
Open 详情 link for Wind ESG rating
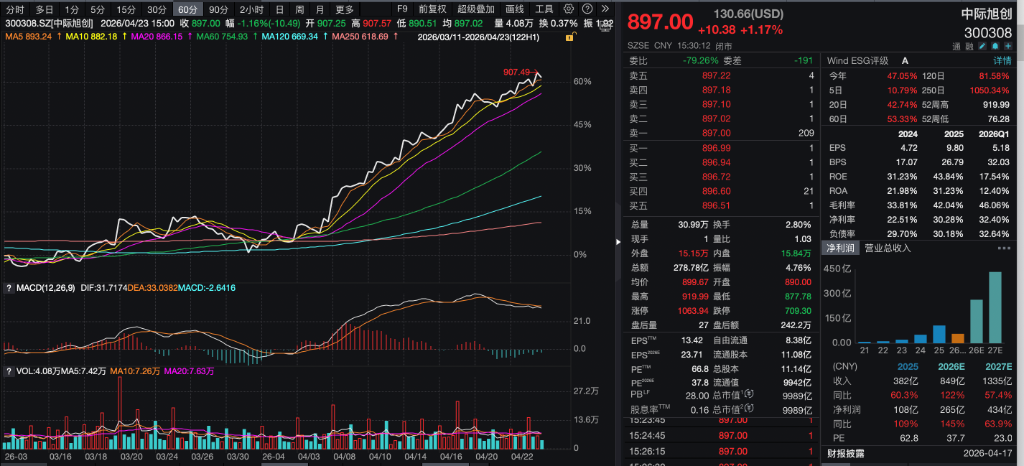coord(1002,61)
